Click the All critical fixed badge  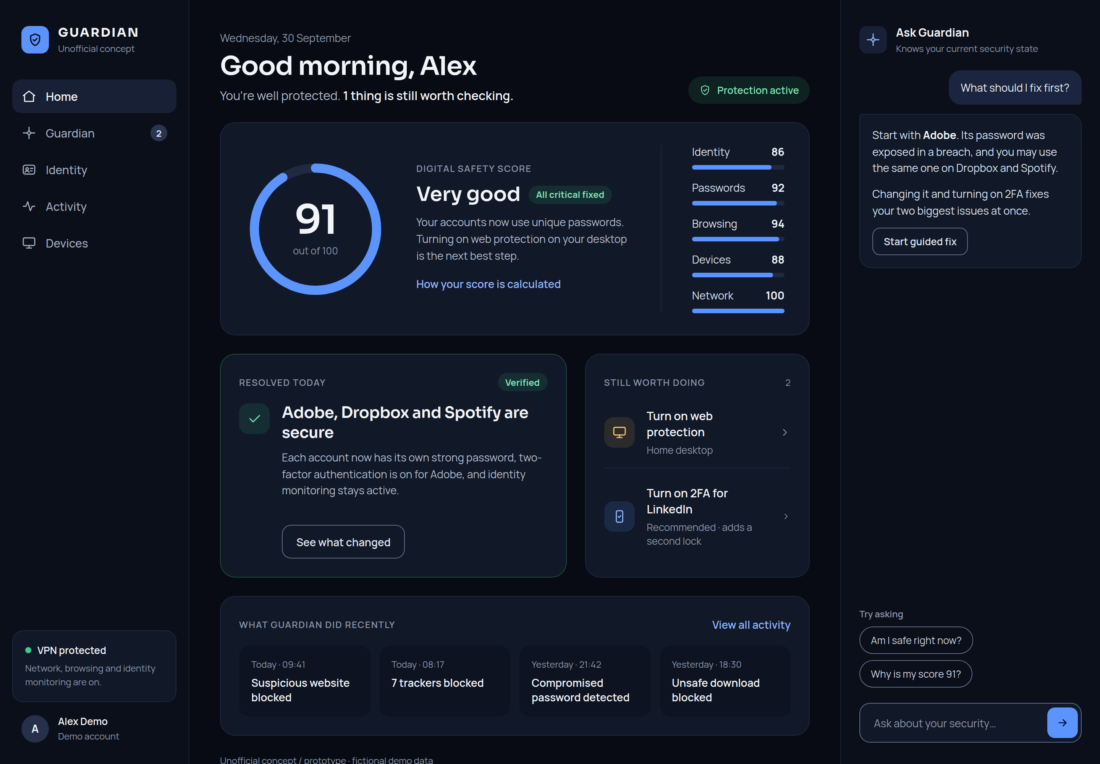pyautogui.click(x=570, y=195)
